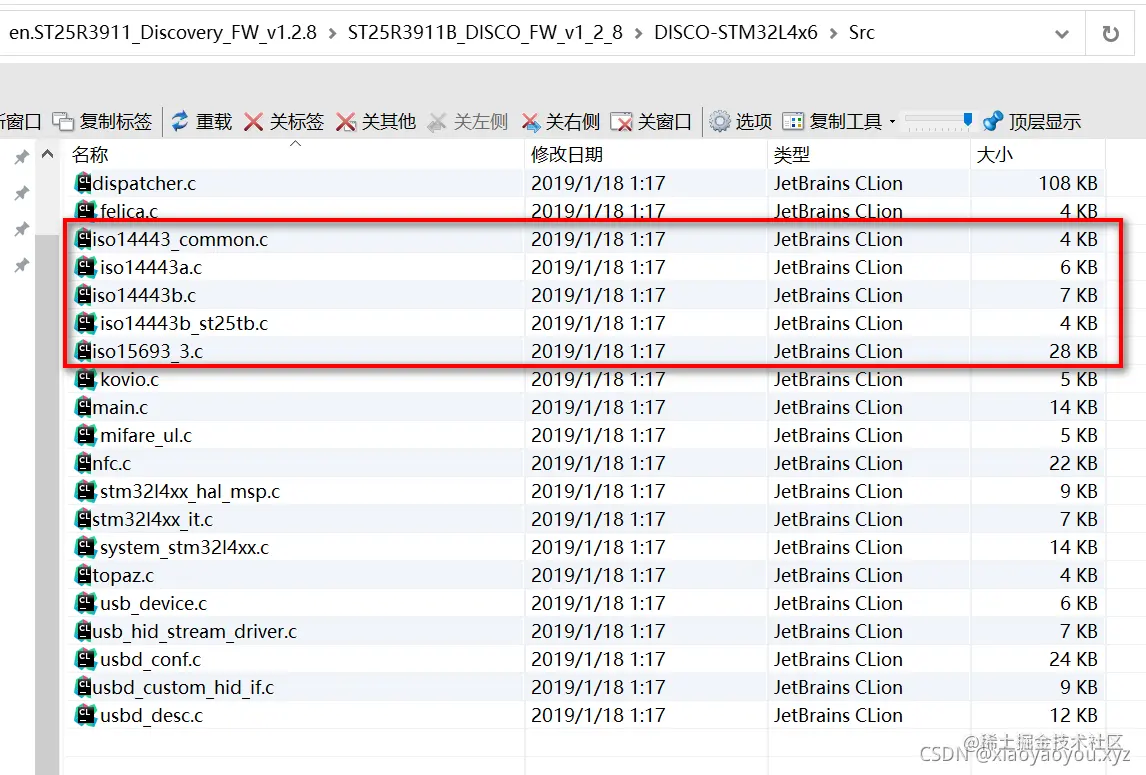Go to DISCO-STM32L4x6 breadcrumb folder
The width and height of the screenshot is (1146, 775).
(x=735, y=33)
